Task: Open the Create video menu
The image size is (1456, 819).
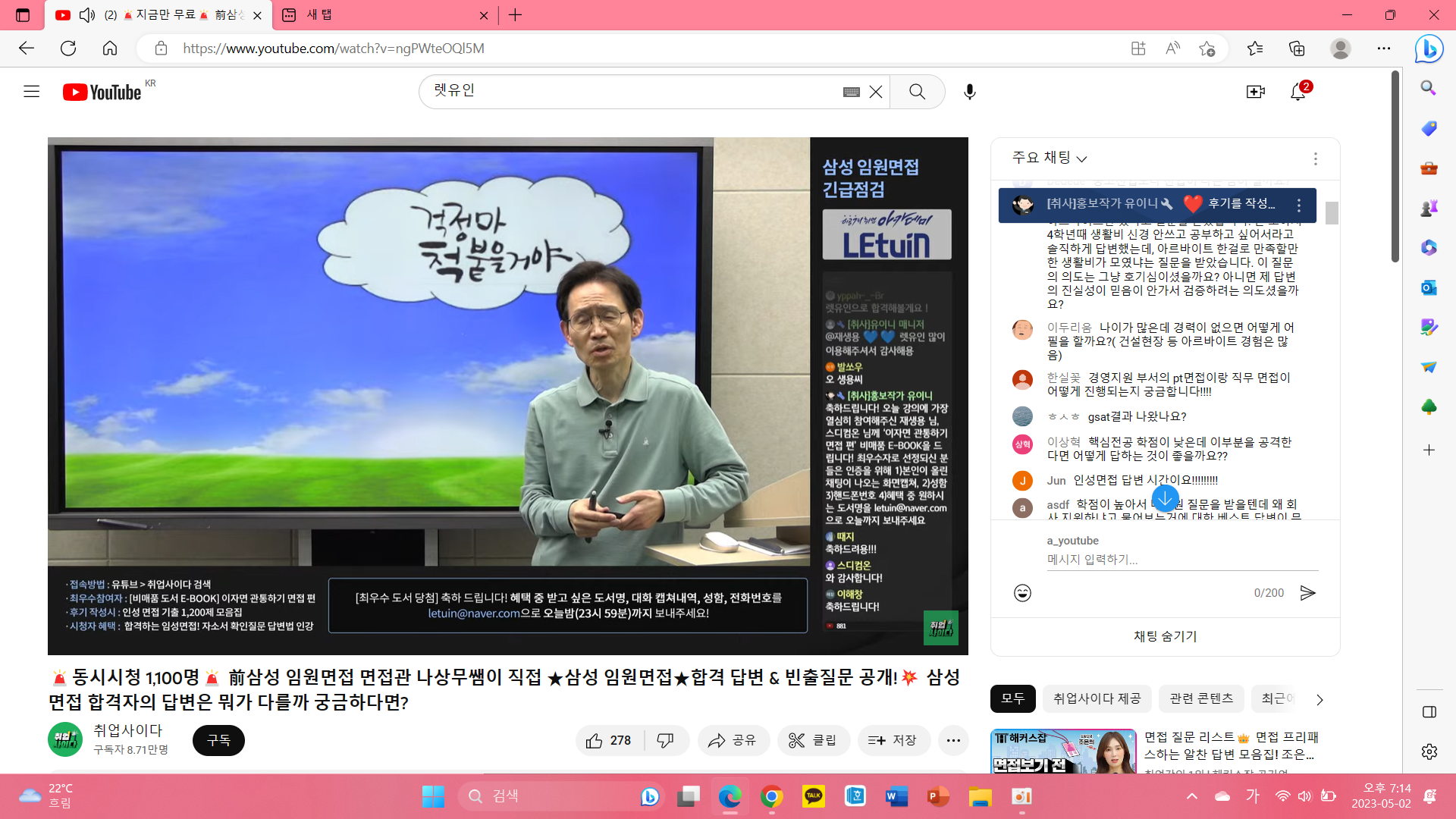Action: coord(1256,92)
